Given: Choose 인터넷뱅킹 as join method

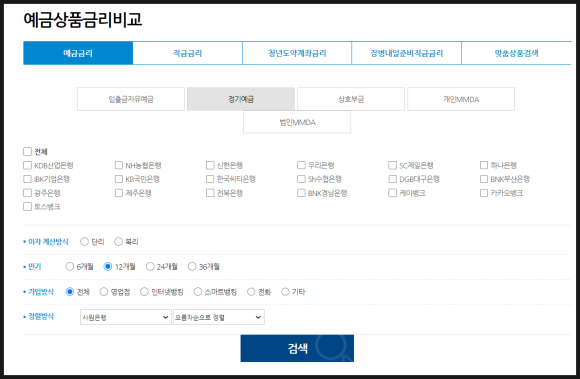Looking at the screenshot, I should [x=144, y=292].
